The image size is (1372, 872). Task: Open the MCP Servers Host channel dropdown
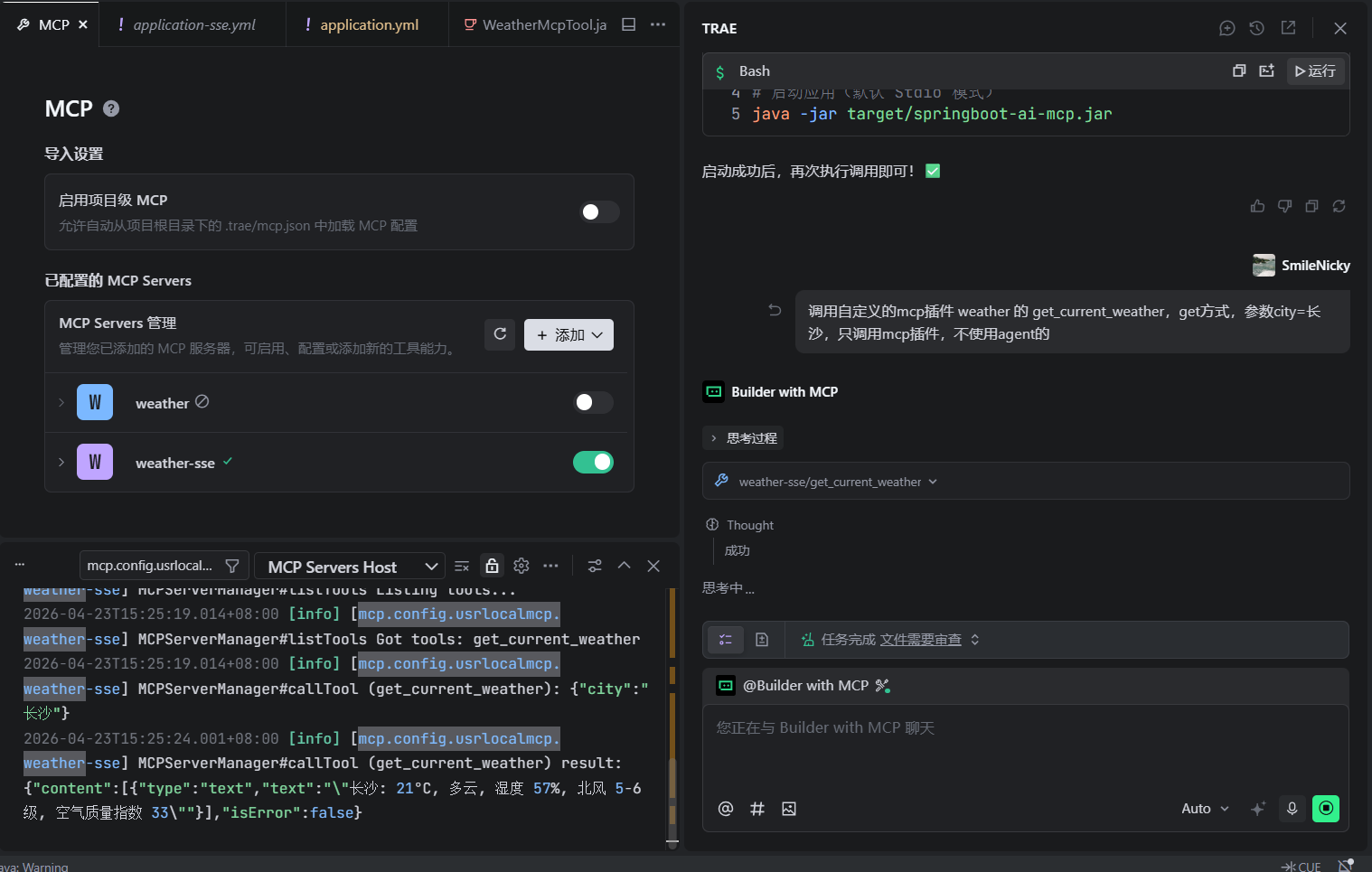(x=350, y=567)
